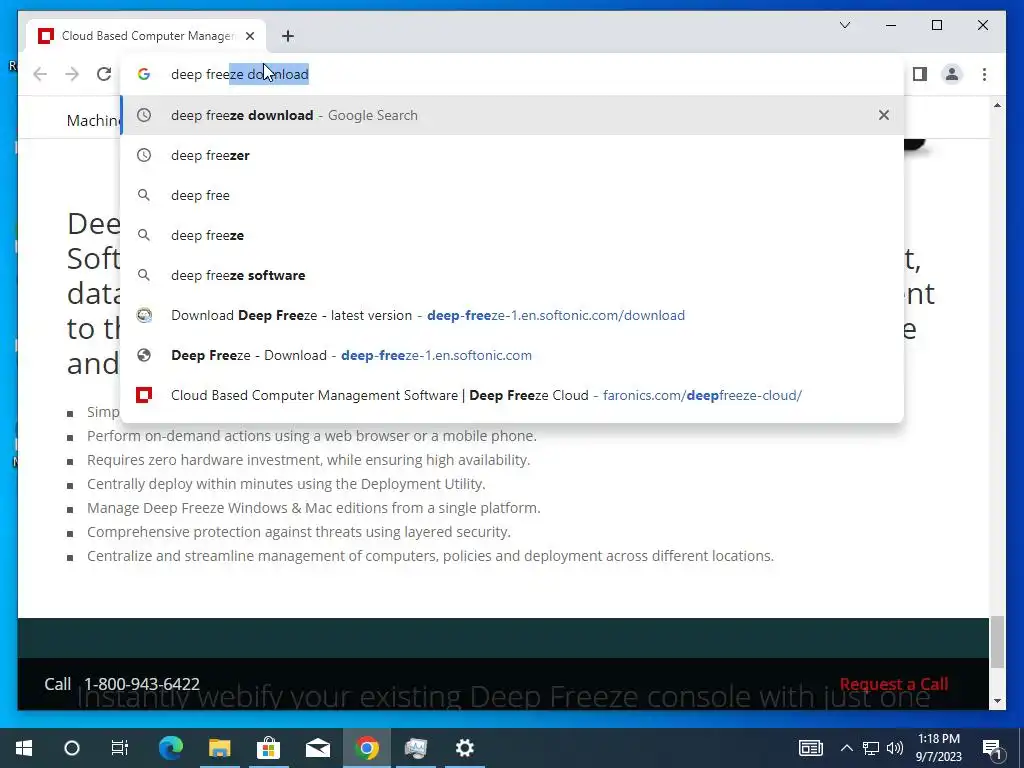1024x768 pixels.
Task: Click 'Manage Deep Freeze Windows & Mac editions' text
Action: click(x=313, y=508)
